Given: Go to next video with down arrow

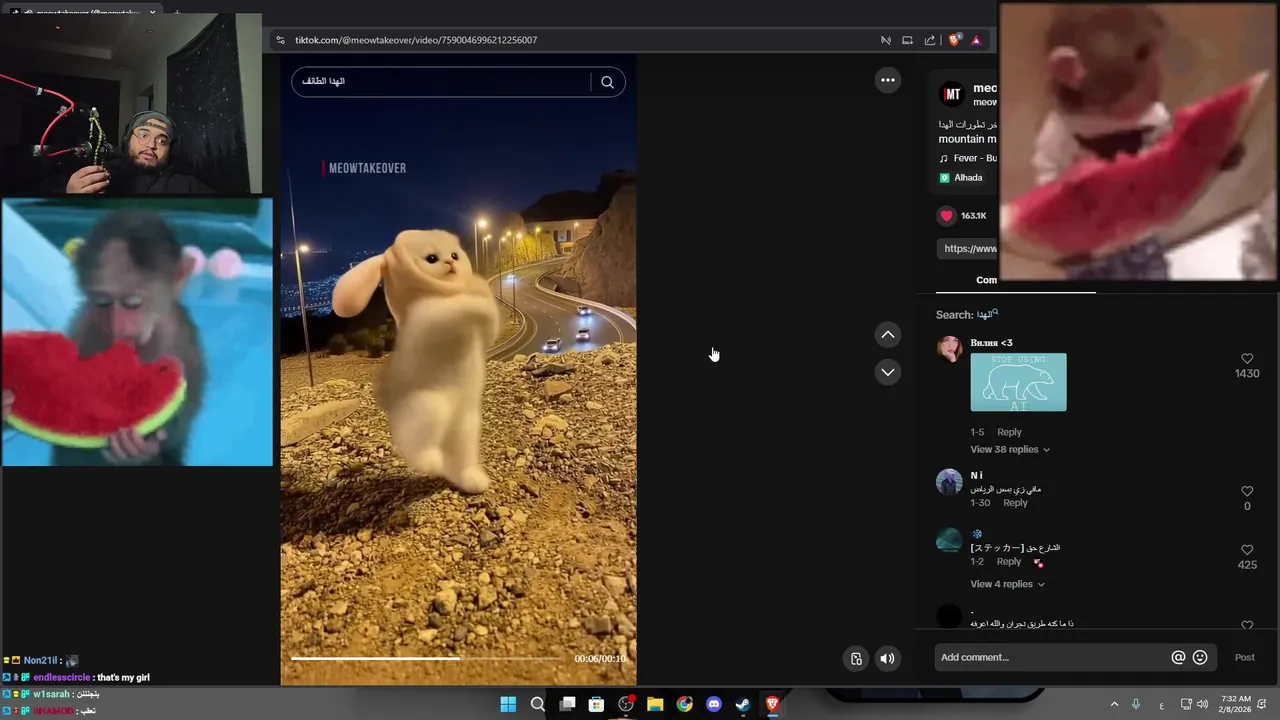Looking at the screenshot, I should pyautogui.click(x=887, y=372).
